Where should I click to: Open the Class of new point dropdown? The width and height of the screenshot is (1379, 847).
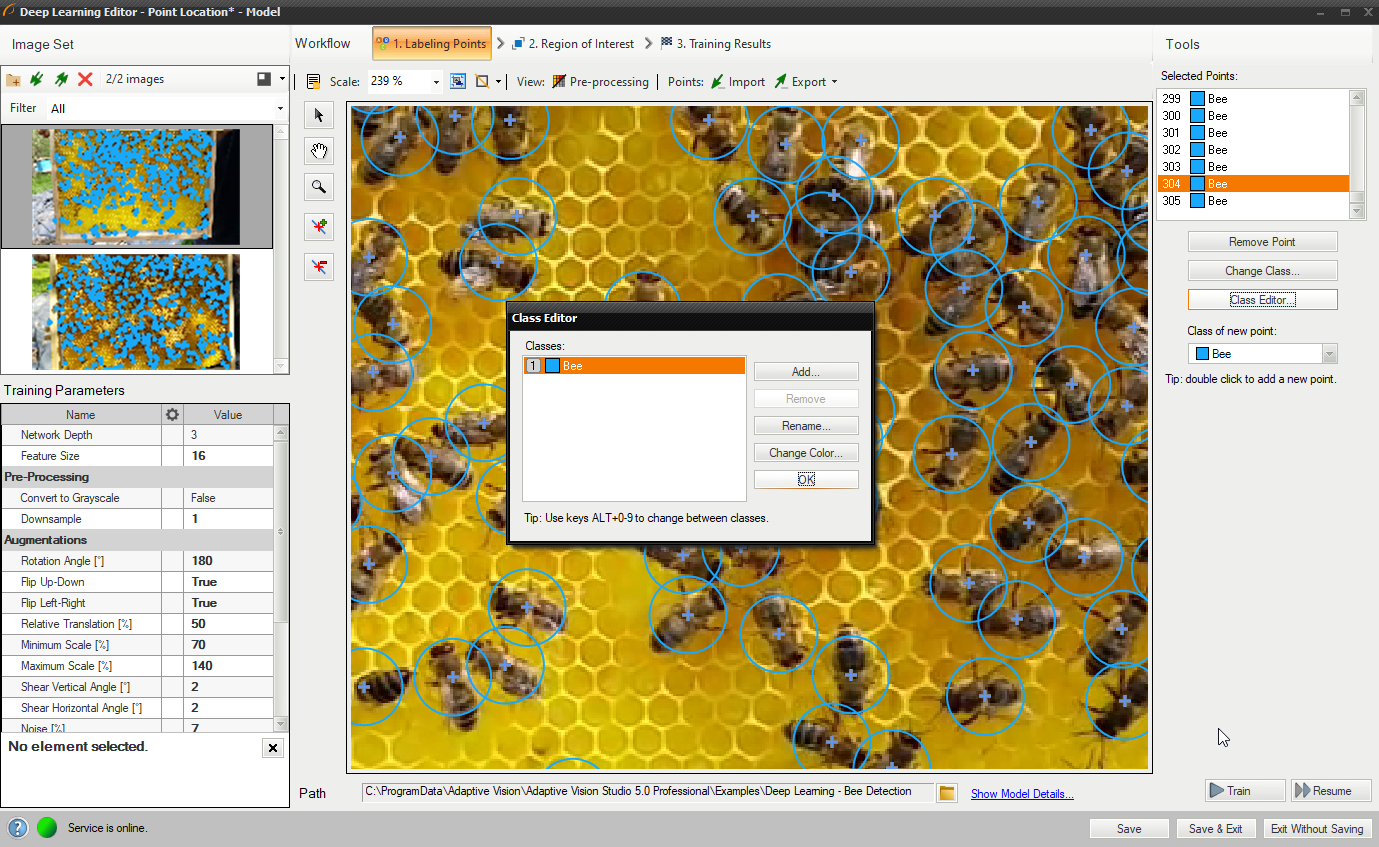pyautogui.click(x=1329, y=354)
